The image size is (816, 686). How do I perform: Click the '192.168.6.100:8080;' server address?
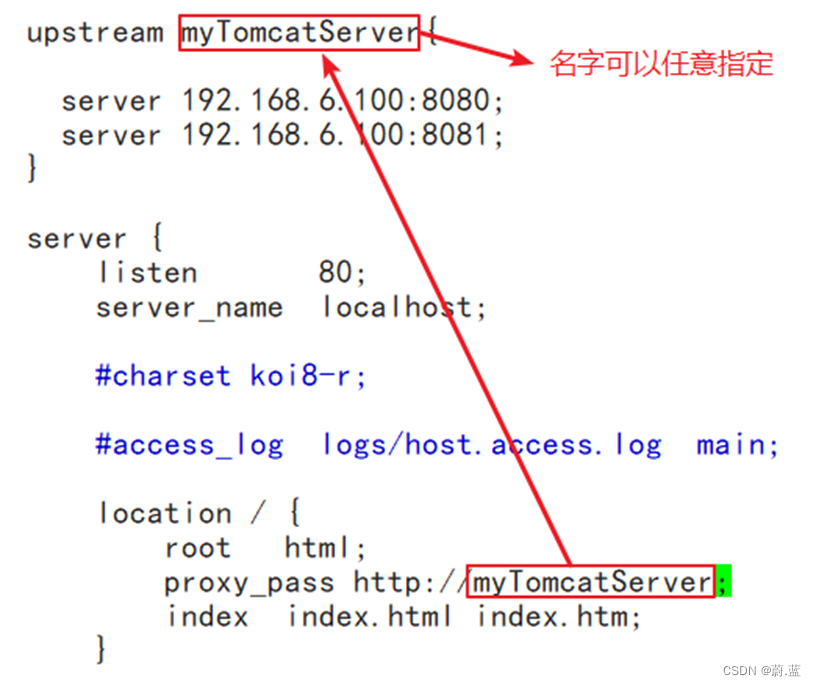pos(342,100)
